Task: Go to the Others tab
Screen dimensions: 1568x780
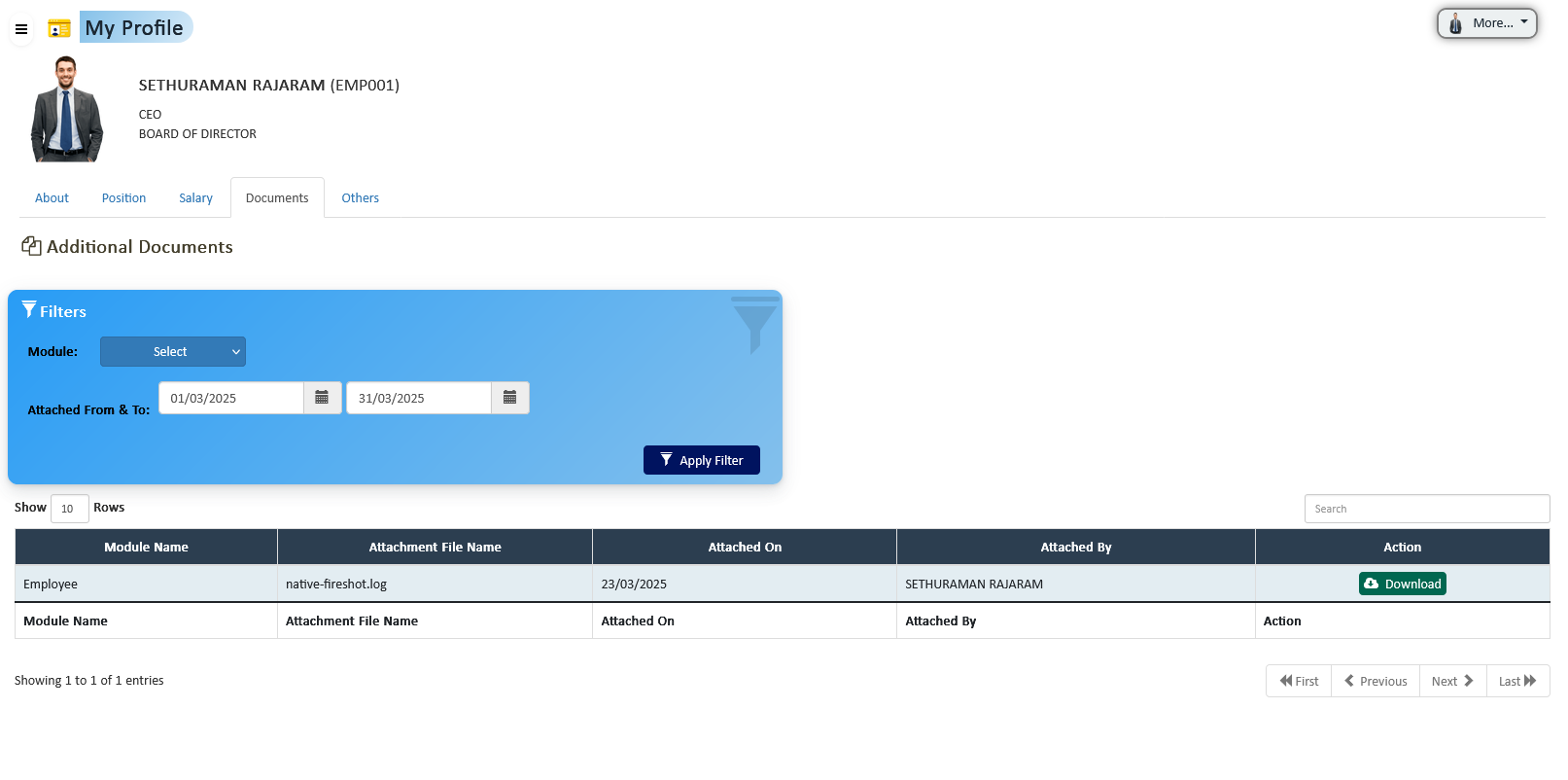Action: (x=360, y=198)
